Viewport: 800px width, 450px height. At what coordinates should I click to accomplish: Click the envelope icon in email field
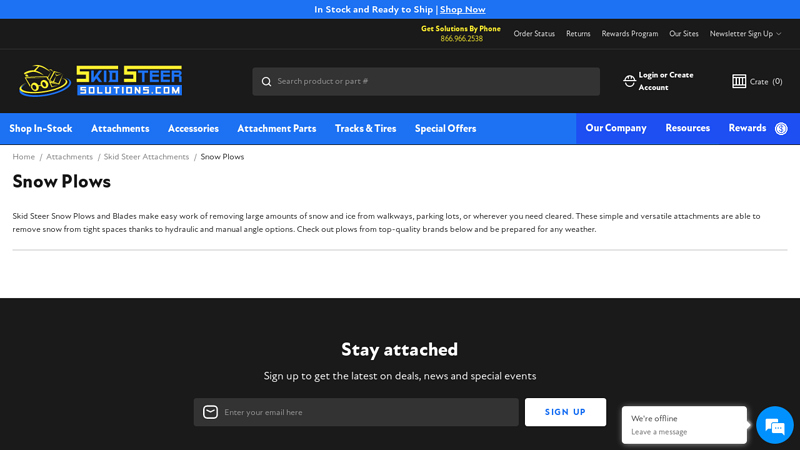pyautogui.click(x=210, y=412)
